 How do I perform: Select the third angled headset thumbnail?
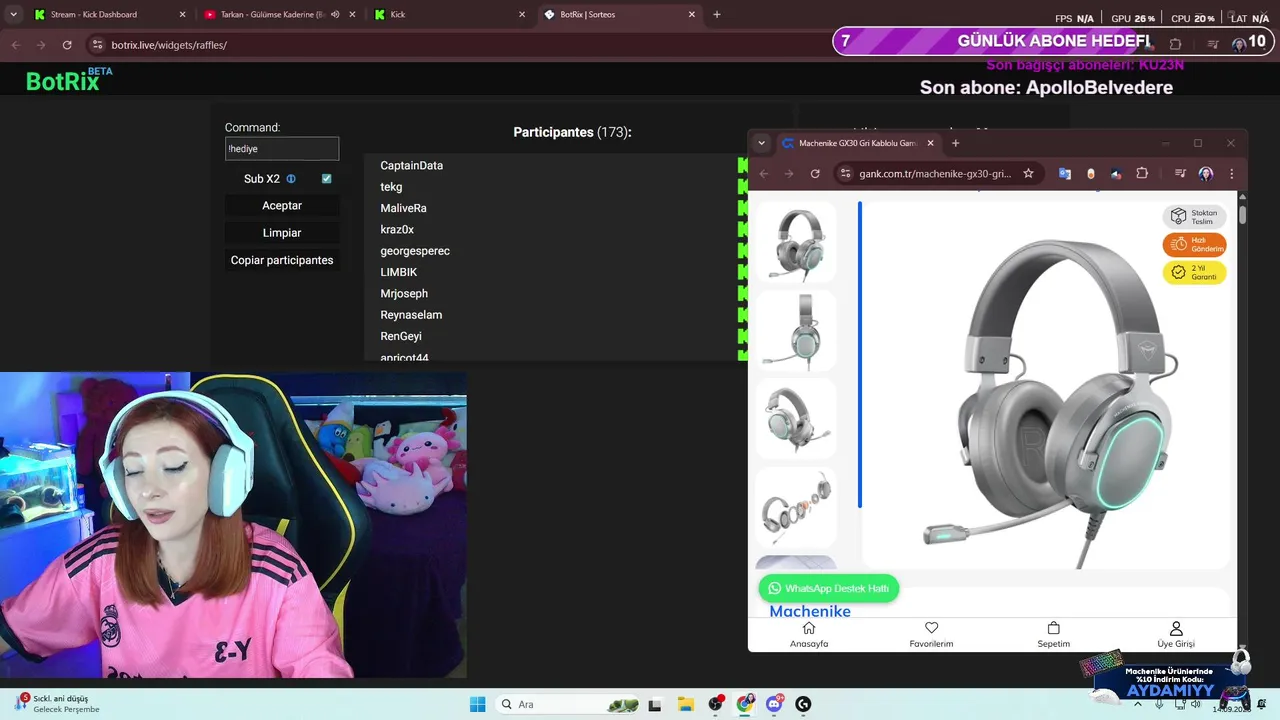796,418
